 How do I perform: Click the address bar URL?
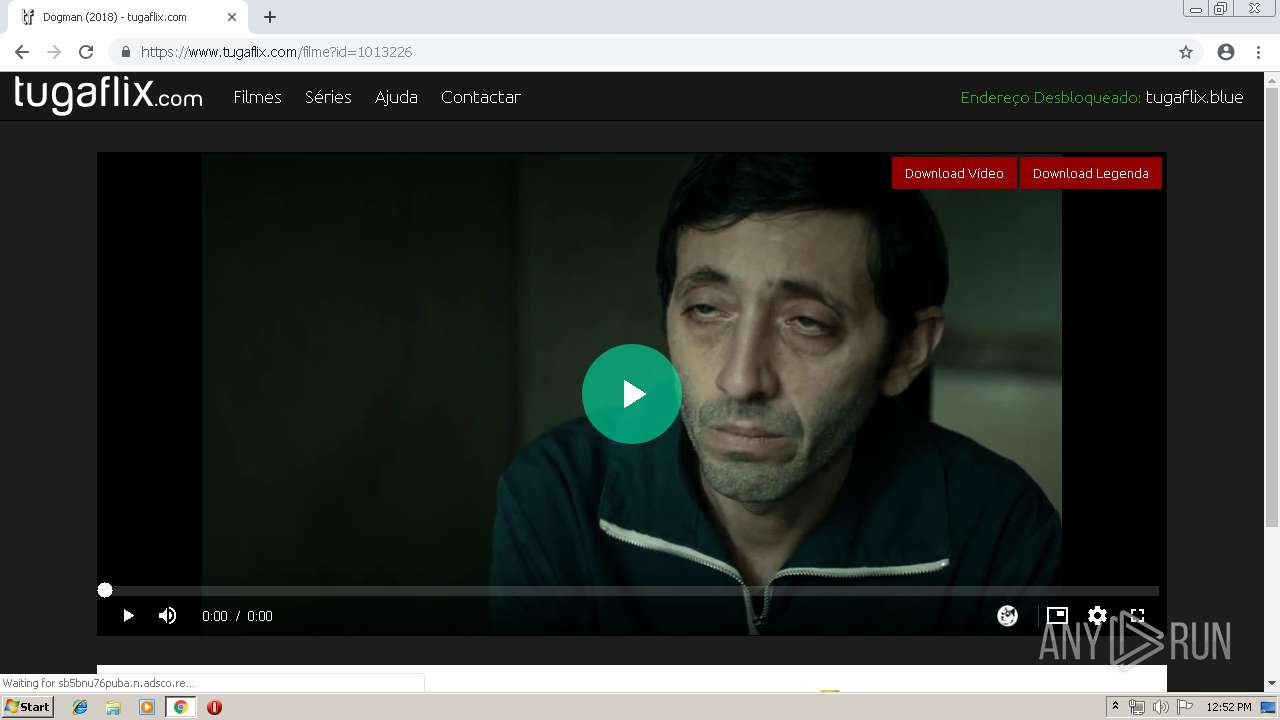tap(276, 52)
